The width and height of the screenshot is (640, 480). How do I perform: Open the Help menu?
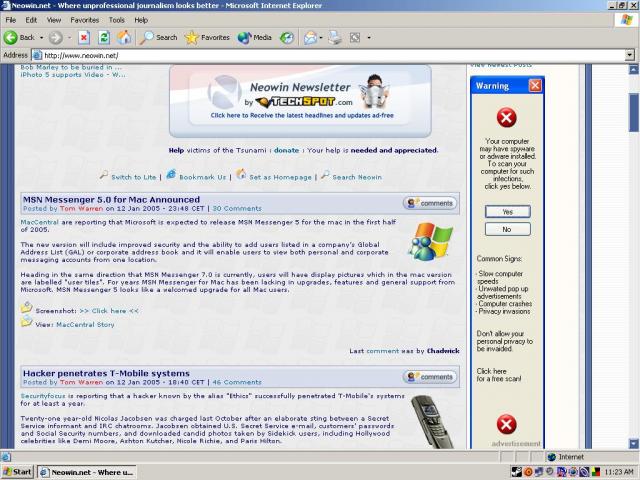coord(141,20)
